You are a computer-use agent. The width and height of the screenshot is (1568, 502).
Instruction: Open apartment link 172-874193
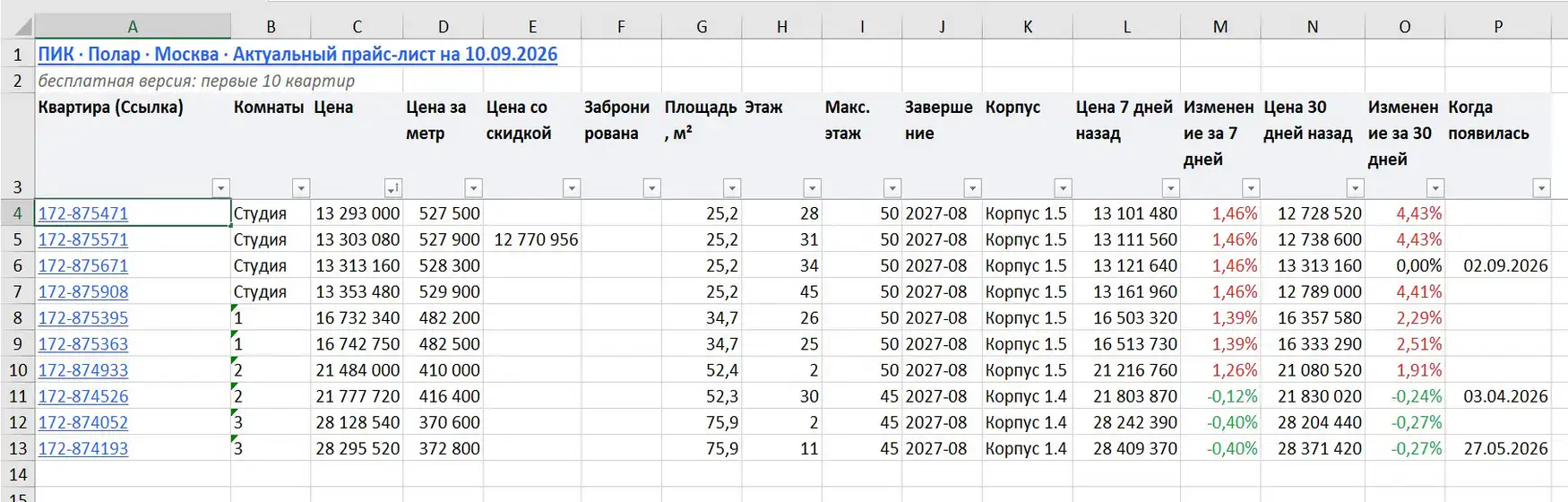click(82, 447)
